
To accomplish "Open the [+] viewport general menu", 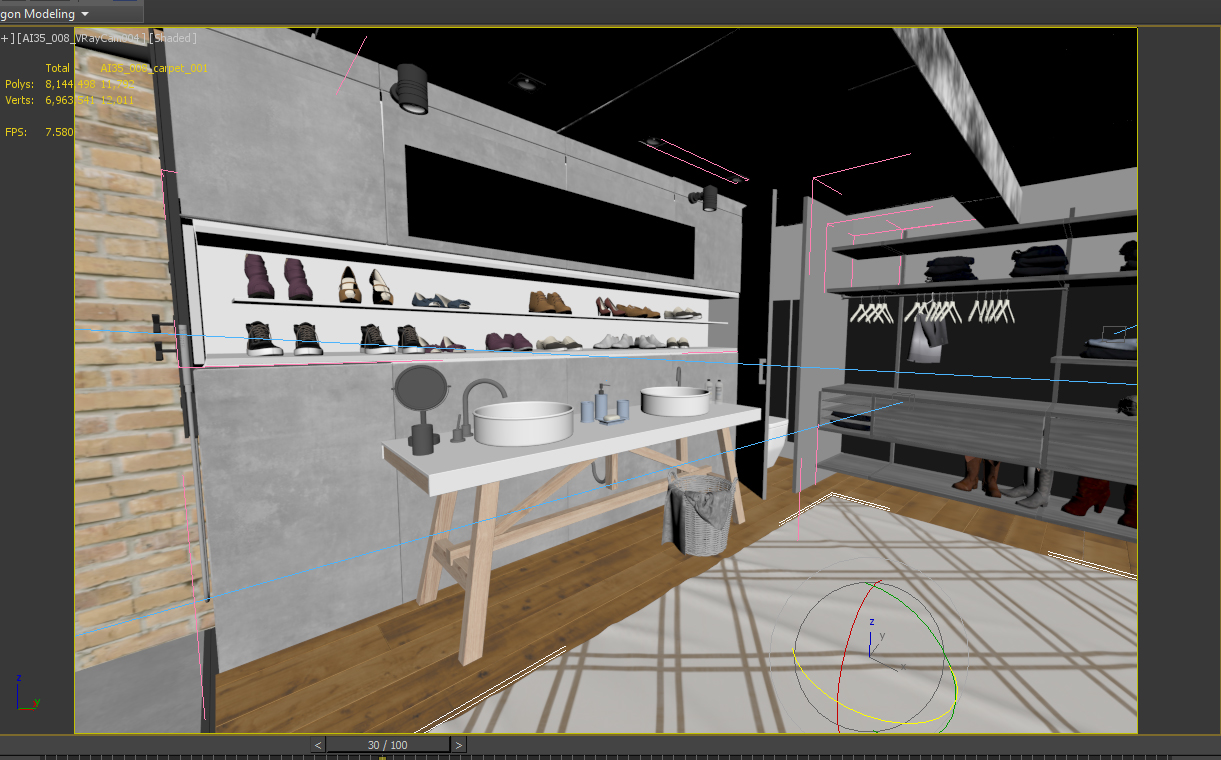I will (x=8, y=38).
